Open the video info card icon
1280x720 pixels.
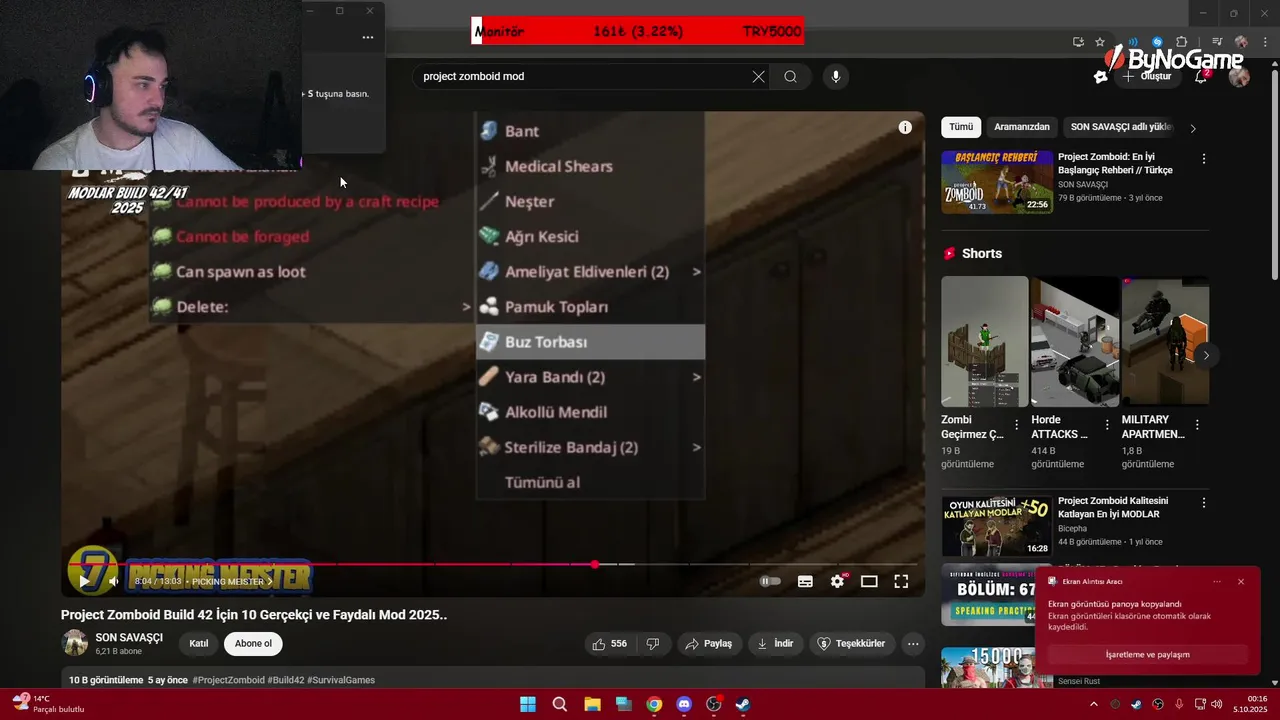pos(905,127)
